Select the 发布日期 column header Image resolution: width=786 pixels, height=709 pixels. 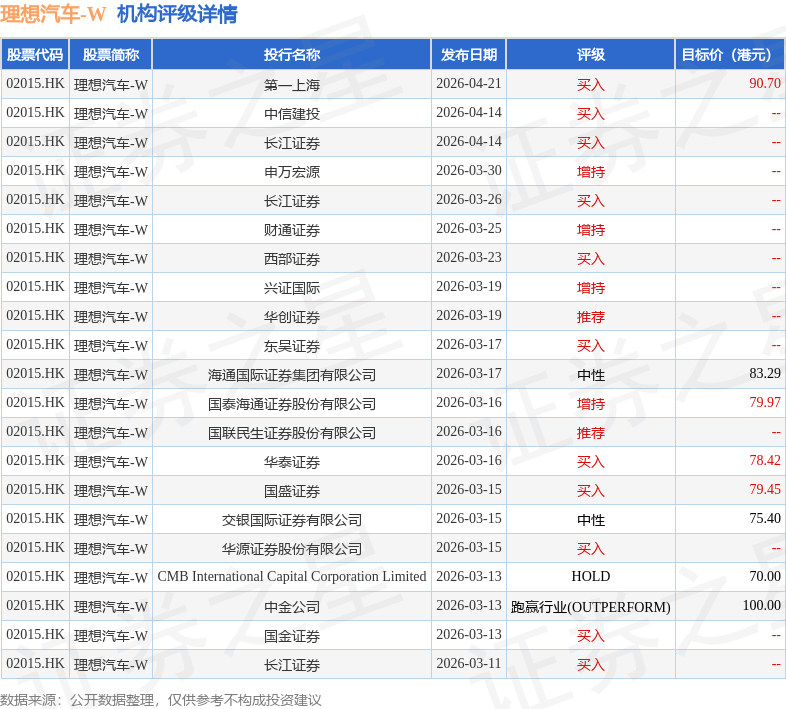[x=469, y=55]
